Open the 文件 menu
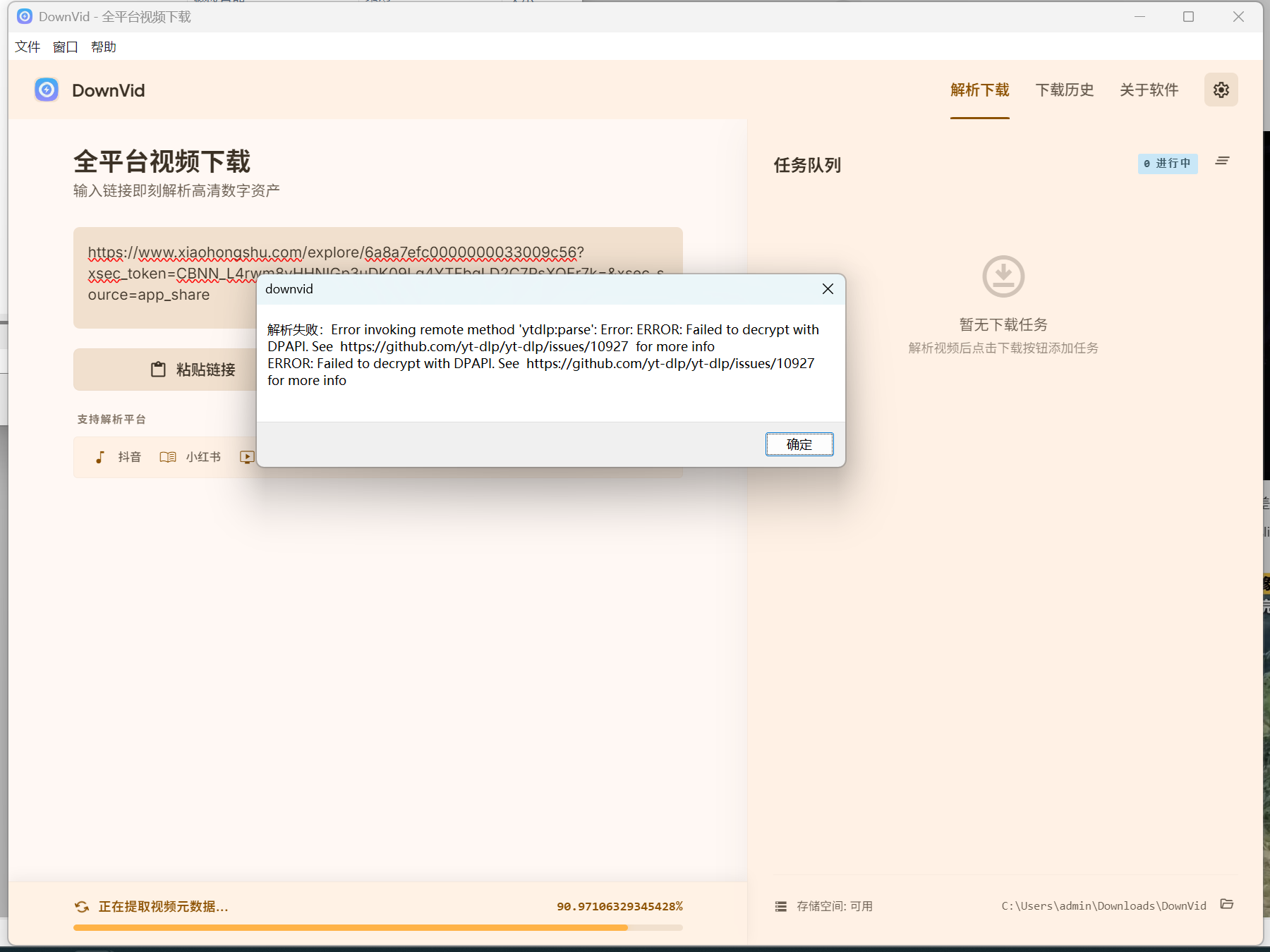Viewport: 1270px width, 952px height. coord(28,47)
